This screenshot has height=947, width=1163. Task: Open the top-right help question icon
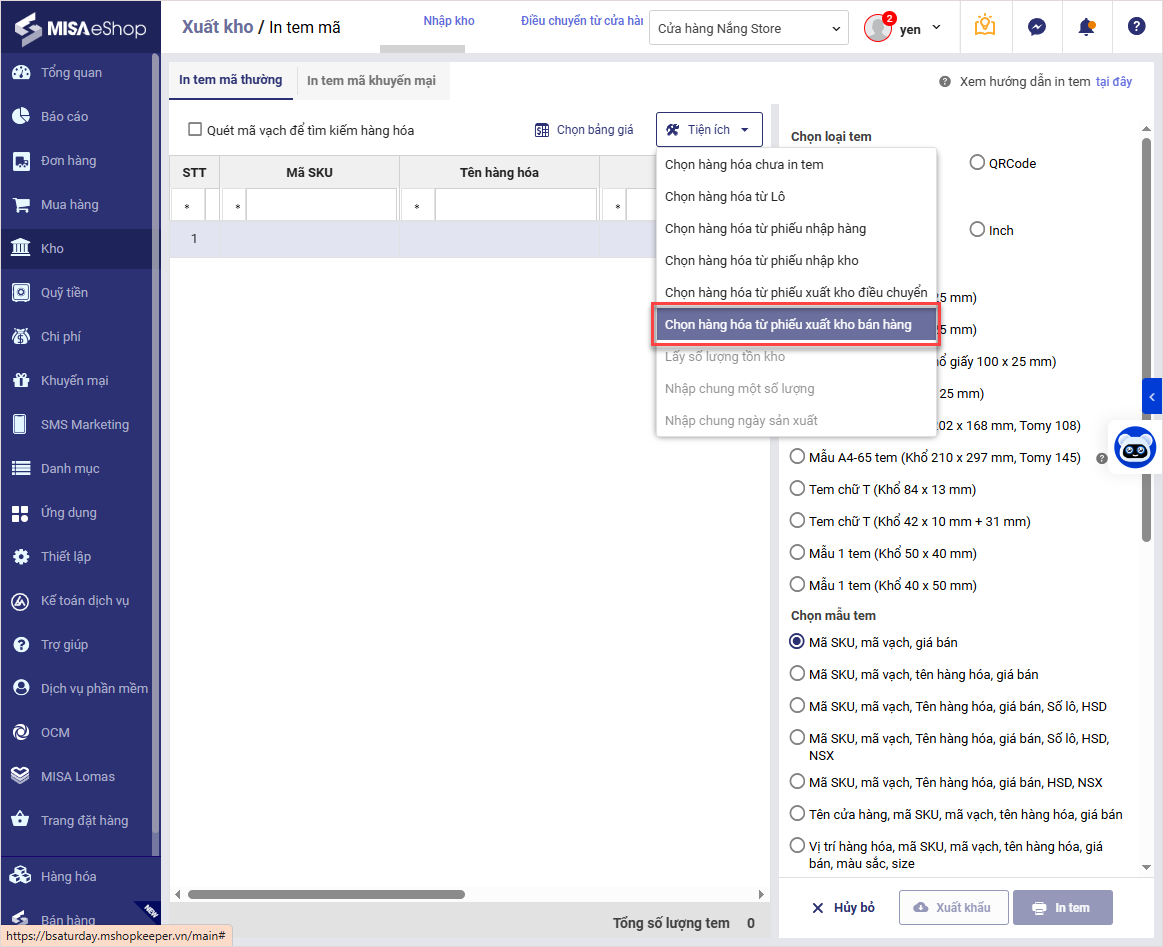1136,27
